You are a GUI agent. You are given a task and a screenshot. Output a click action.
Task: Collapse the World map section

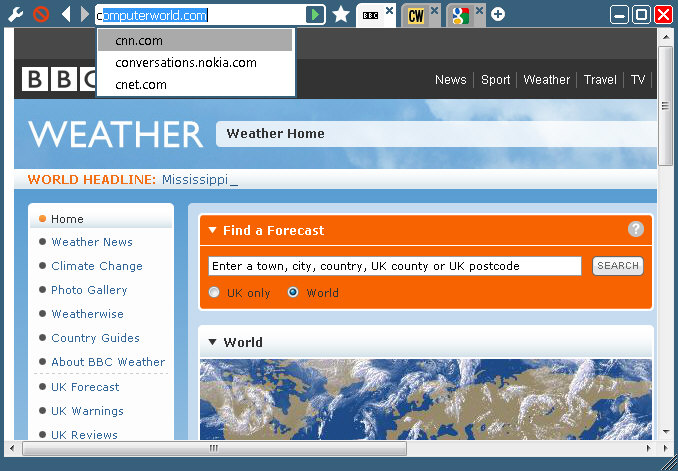click(x=212, y=342)
